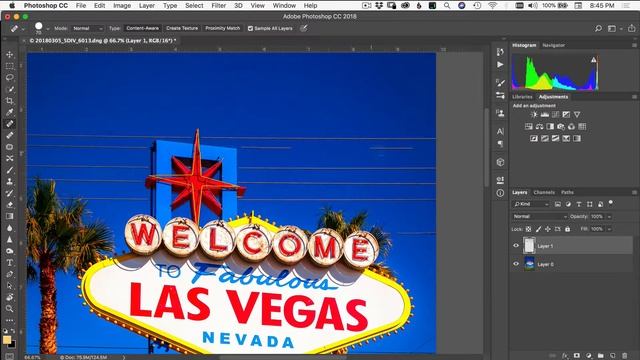The width and height of the screenshot is (640, 360).
Task: Select the Eyedropper tool
Action: (x=9, y=112)
